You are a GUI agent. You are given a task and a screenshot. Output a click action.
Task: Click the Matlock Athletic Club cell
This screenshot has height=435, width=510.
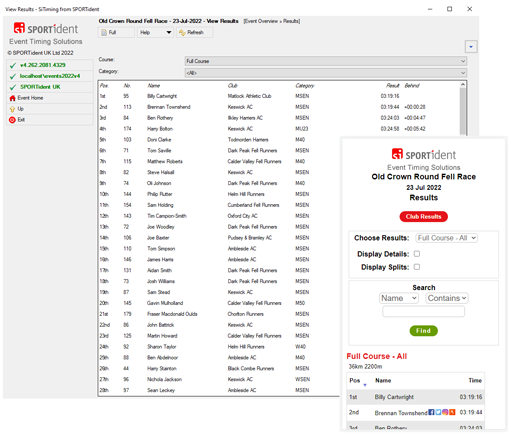(249, 96)
